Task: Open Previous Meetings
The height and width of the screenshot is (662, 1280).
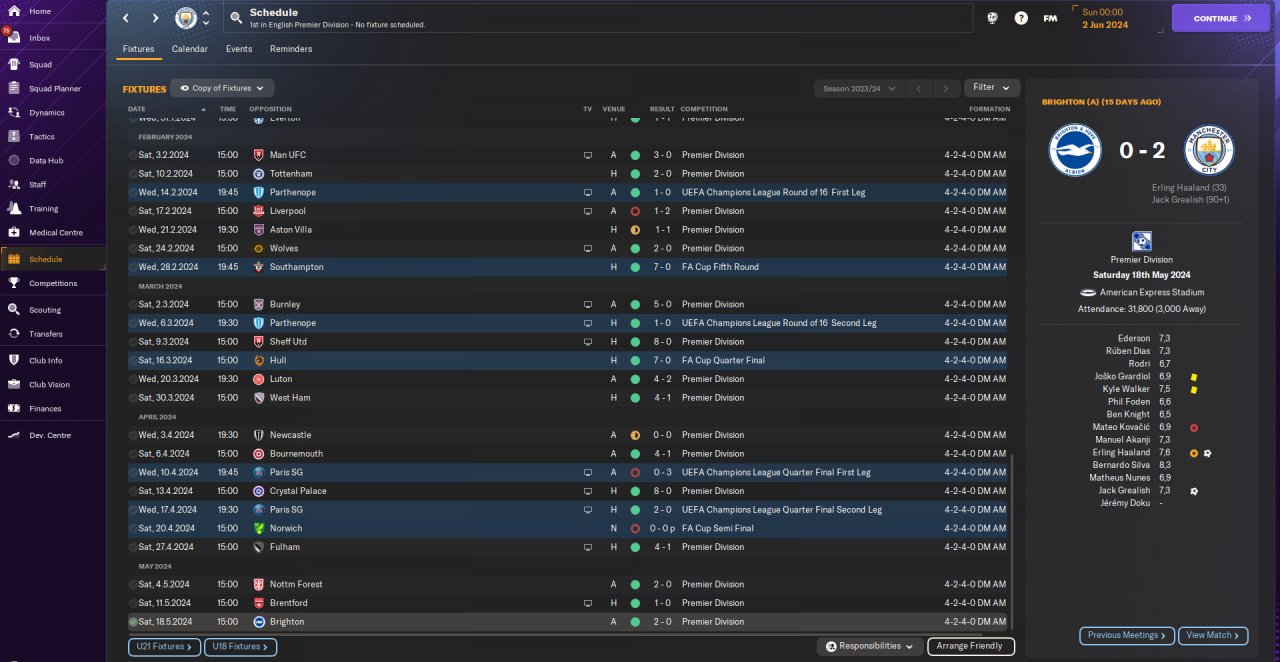Action: [1126, 635]
